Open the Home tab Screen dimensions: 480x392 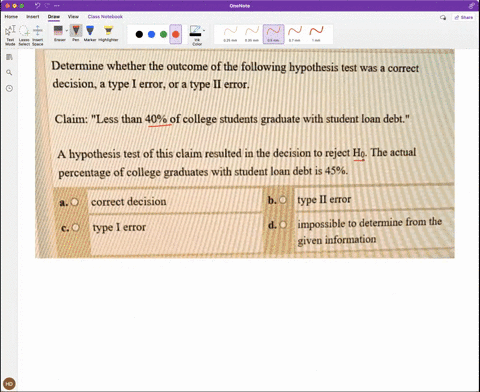pyautogui.click(x=11, y=17)
